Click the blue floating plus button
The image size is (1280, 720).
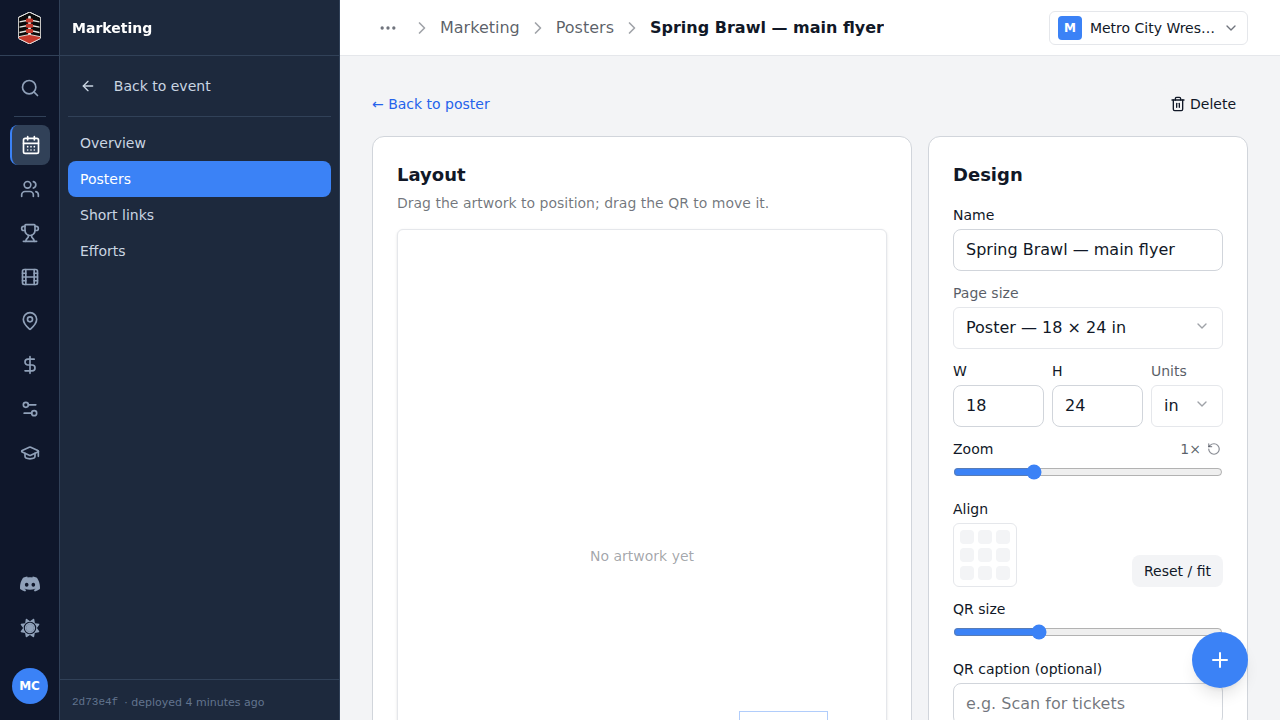pos(1220,660)
